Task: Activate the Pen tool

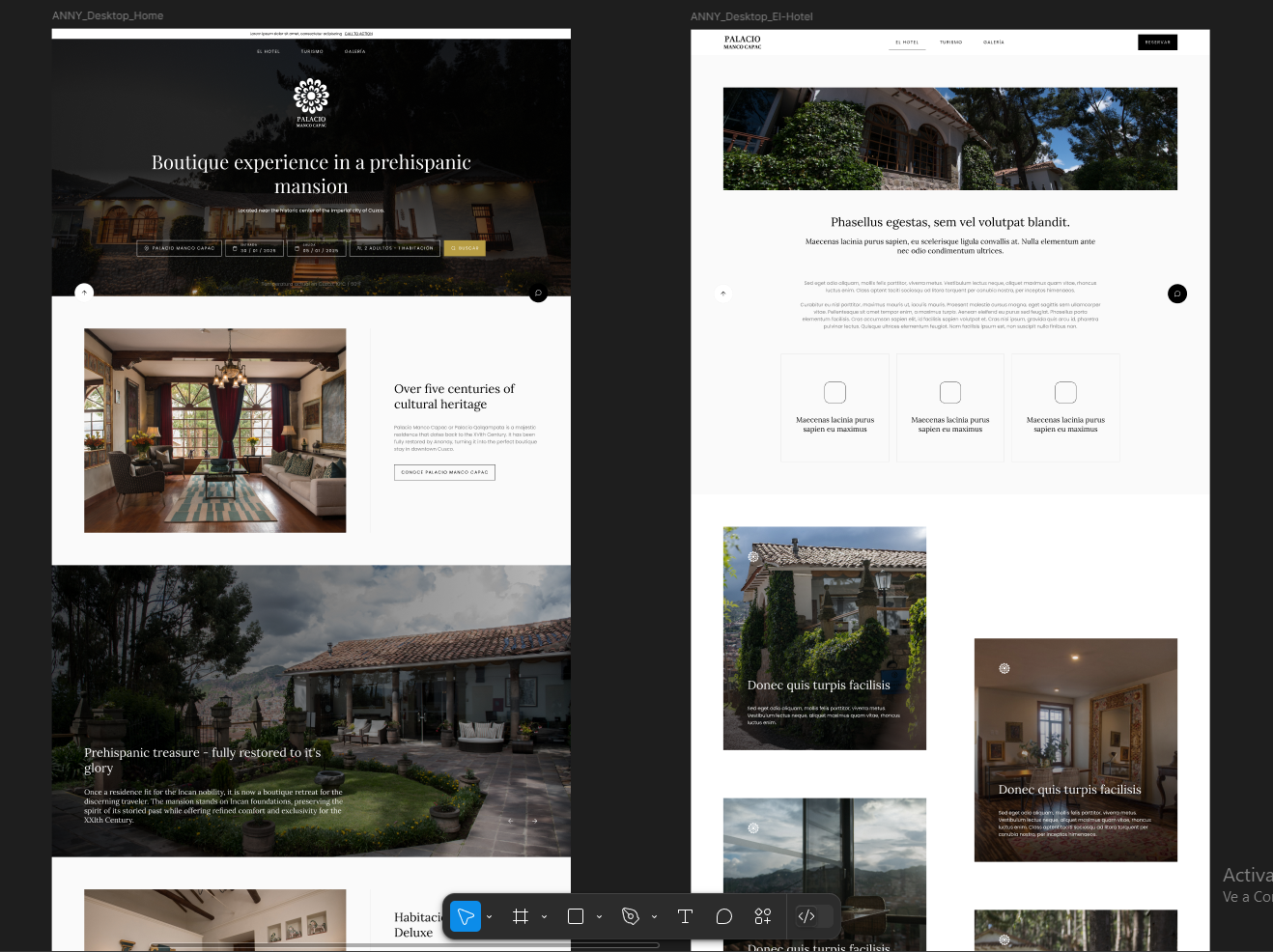Action: (x=631, y=916)
